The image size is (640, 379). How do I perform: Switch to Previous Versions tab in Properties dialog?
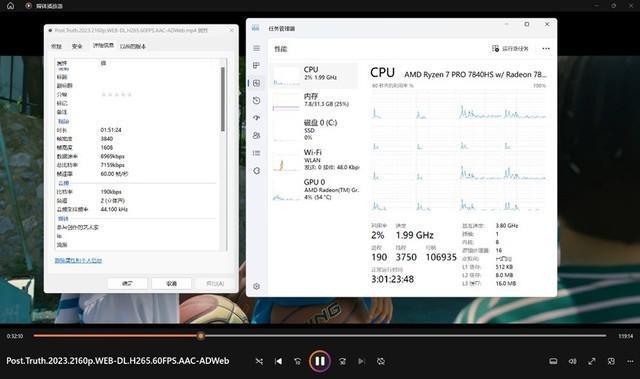133,46
